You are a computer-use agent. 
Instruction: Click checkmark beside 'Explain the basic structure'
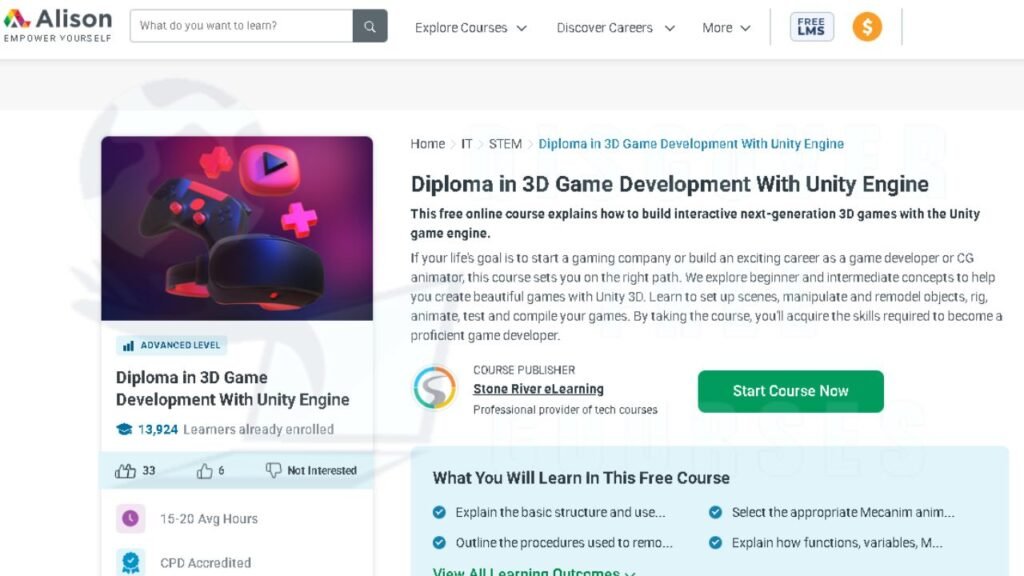point(439,512)
